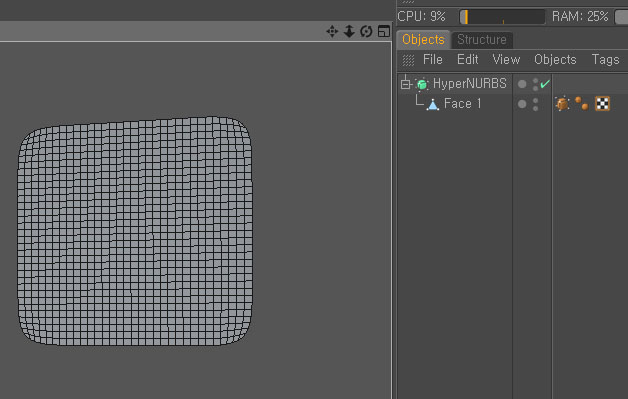Open the Edit menu in Objects manager
Screen dimensions: 628x399
[468, 60]
